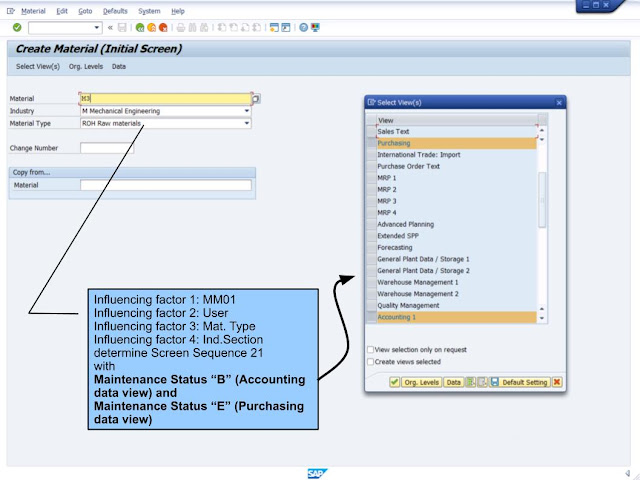Select the Warehouse Management 2 view row
The height and width of the screenshot is (480, 640).
click(x=456, y=293)
